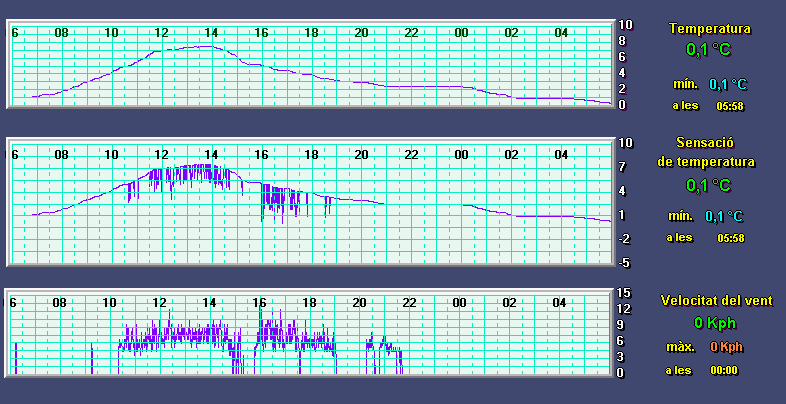
Task: Click the Sensació de temperatura heading
Action: 705,152
